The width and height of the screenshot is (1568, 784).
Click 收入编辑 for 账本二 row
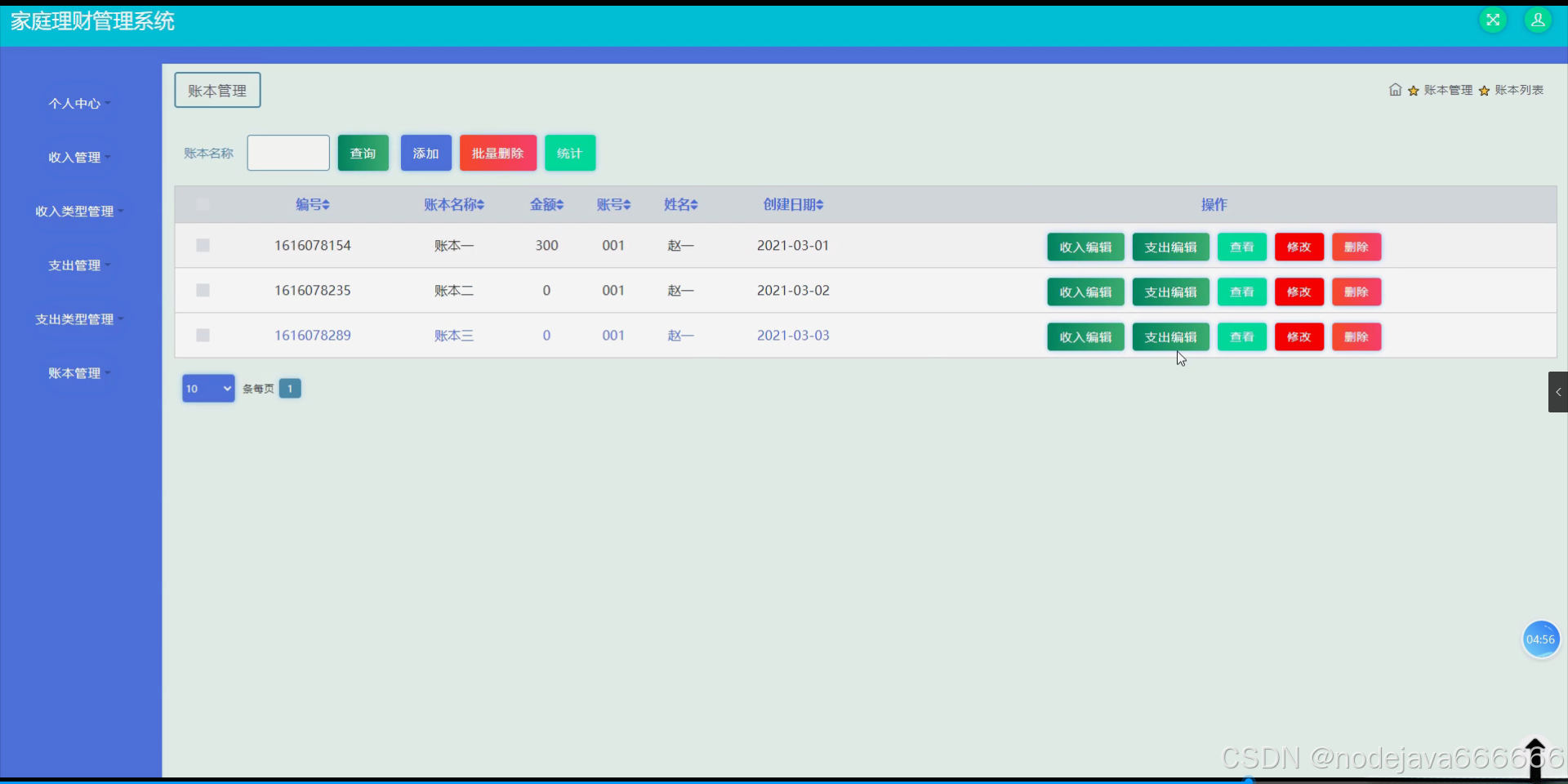pos(1085,292)
